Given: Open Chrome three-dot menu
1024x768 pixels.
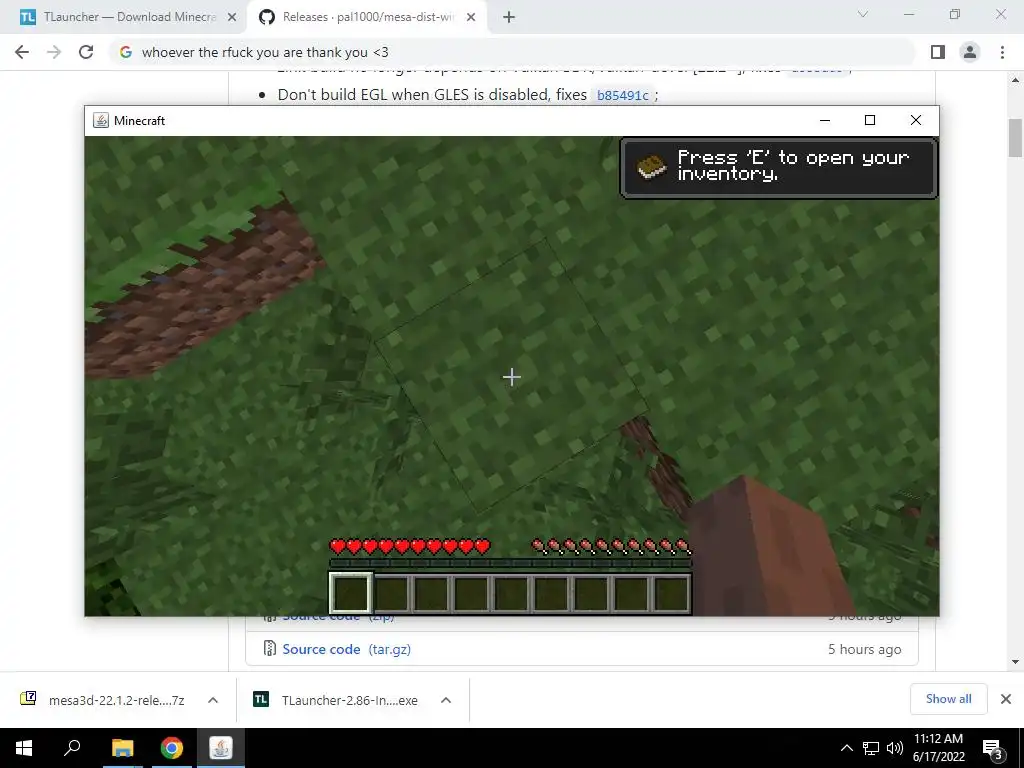Looking at the screenshot, I should (x=1002, y=52).
